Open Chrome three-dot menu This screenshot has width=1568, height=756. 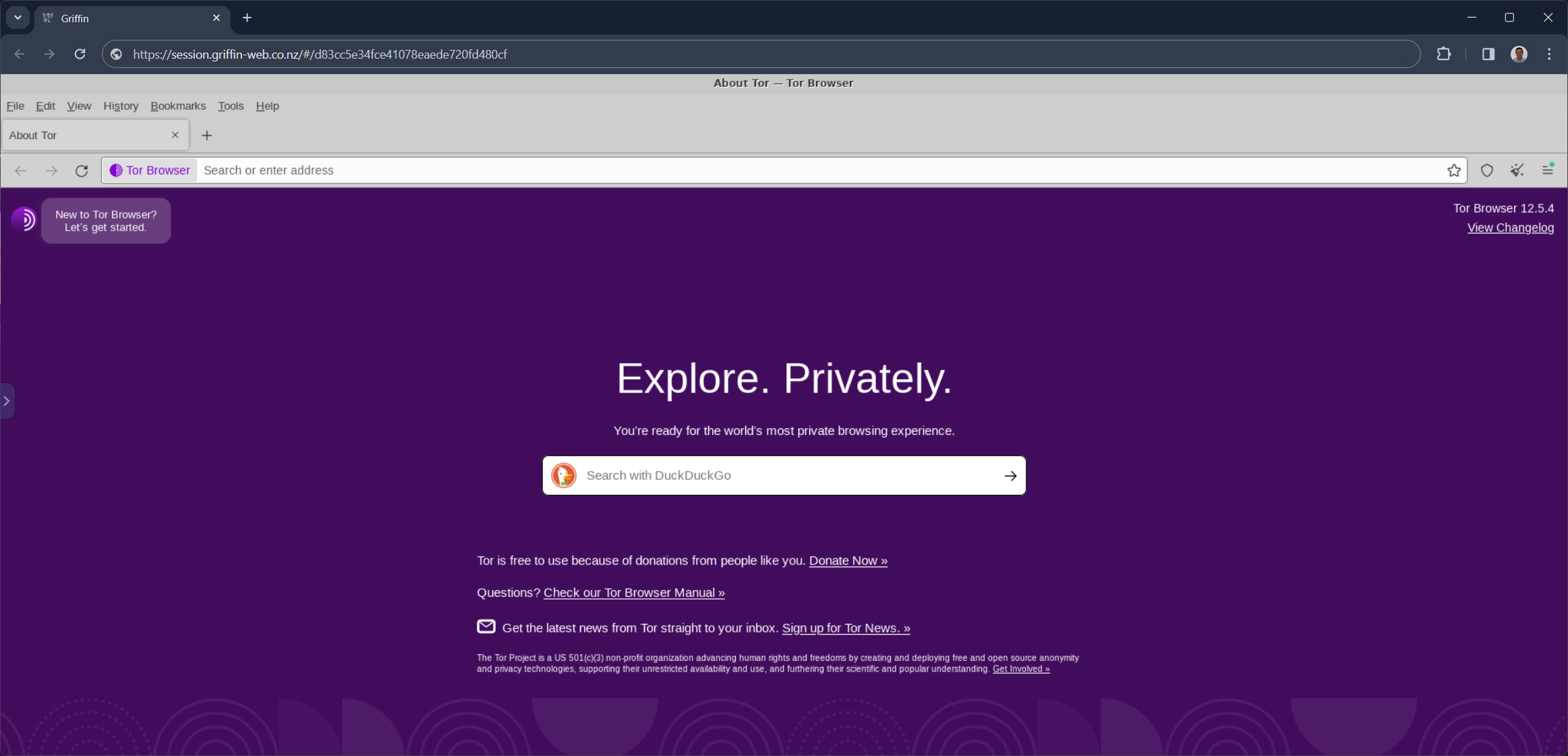pyautogui.click(x=1549, y=54)
